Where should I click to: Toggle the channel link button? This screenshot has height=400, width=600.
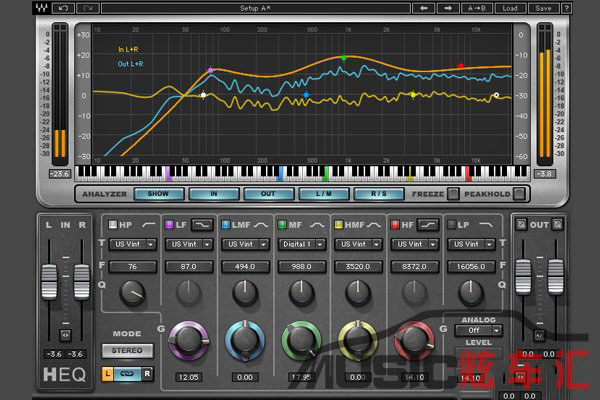(x=127, y=374)
